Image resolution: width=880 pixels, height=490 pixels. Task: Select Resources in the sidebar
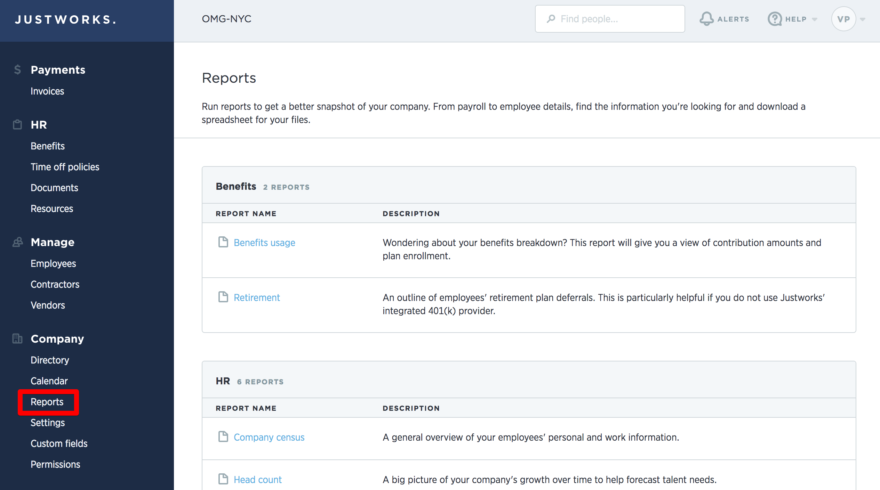point(52,208)
